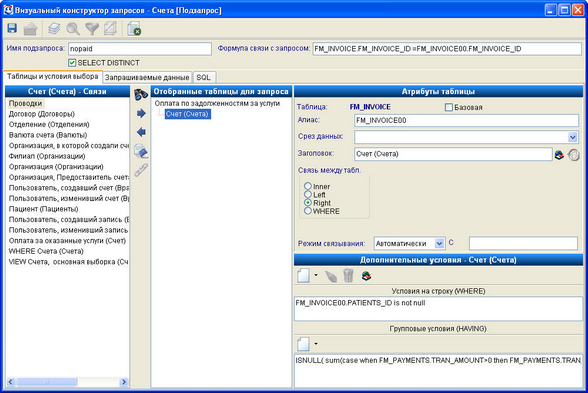This screenshot has height=393, width=588.
Task: Select Оплата за оказанные услуги (Счет) item
Action: click(67, 240)
